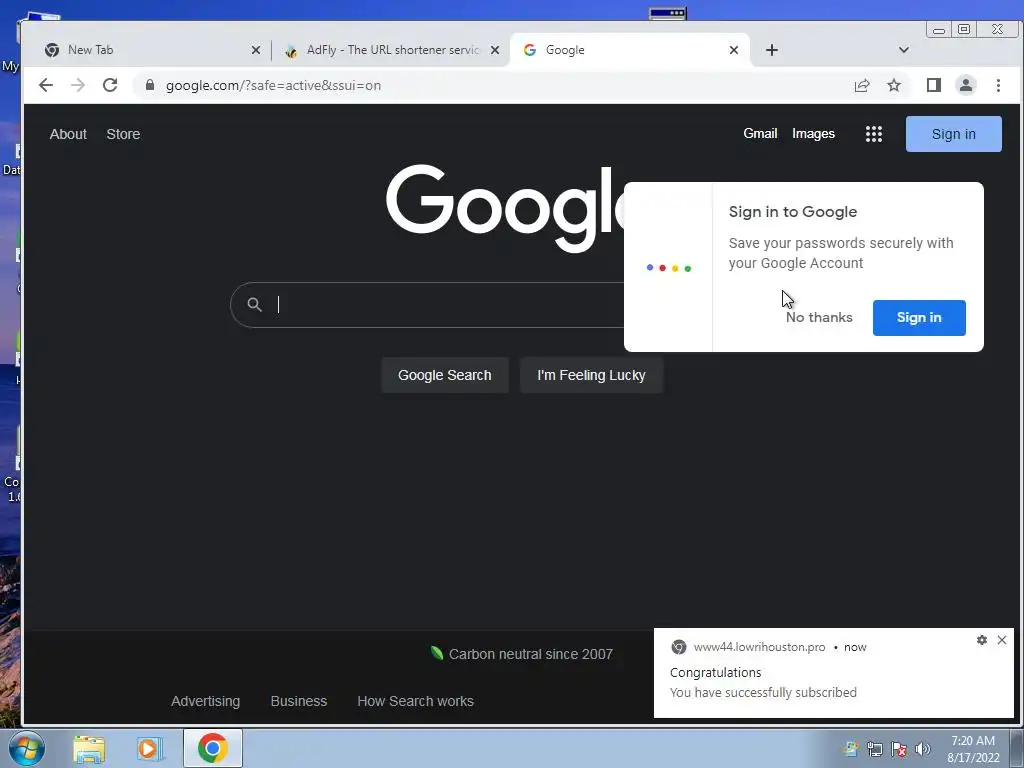Launch Windows Media Player from the taskbar
The height and width of the screenshot is (768, 1024).
(x=149, y=749)
